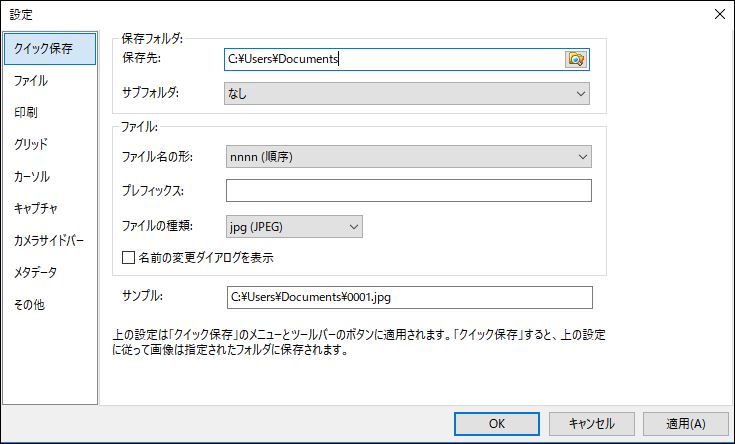Open the その他 settings page

(x=30, y=305)
